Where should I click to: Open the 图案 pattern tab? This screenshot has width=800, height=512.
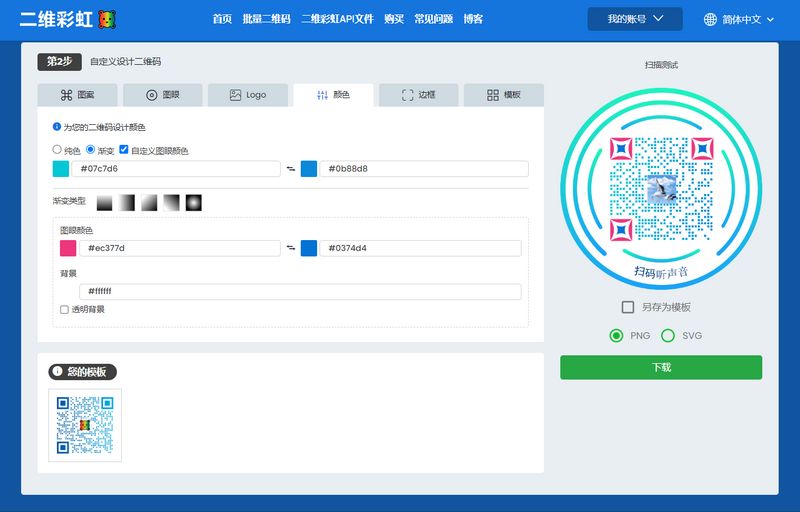click(x=78, y=95)
